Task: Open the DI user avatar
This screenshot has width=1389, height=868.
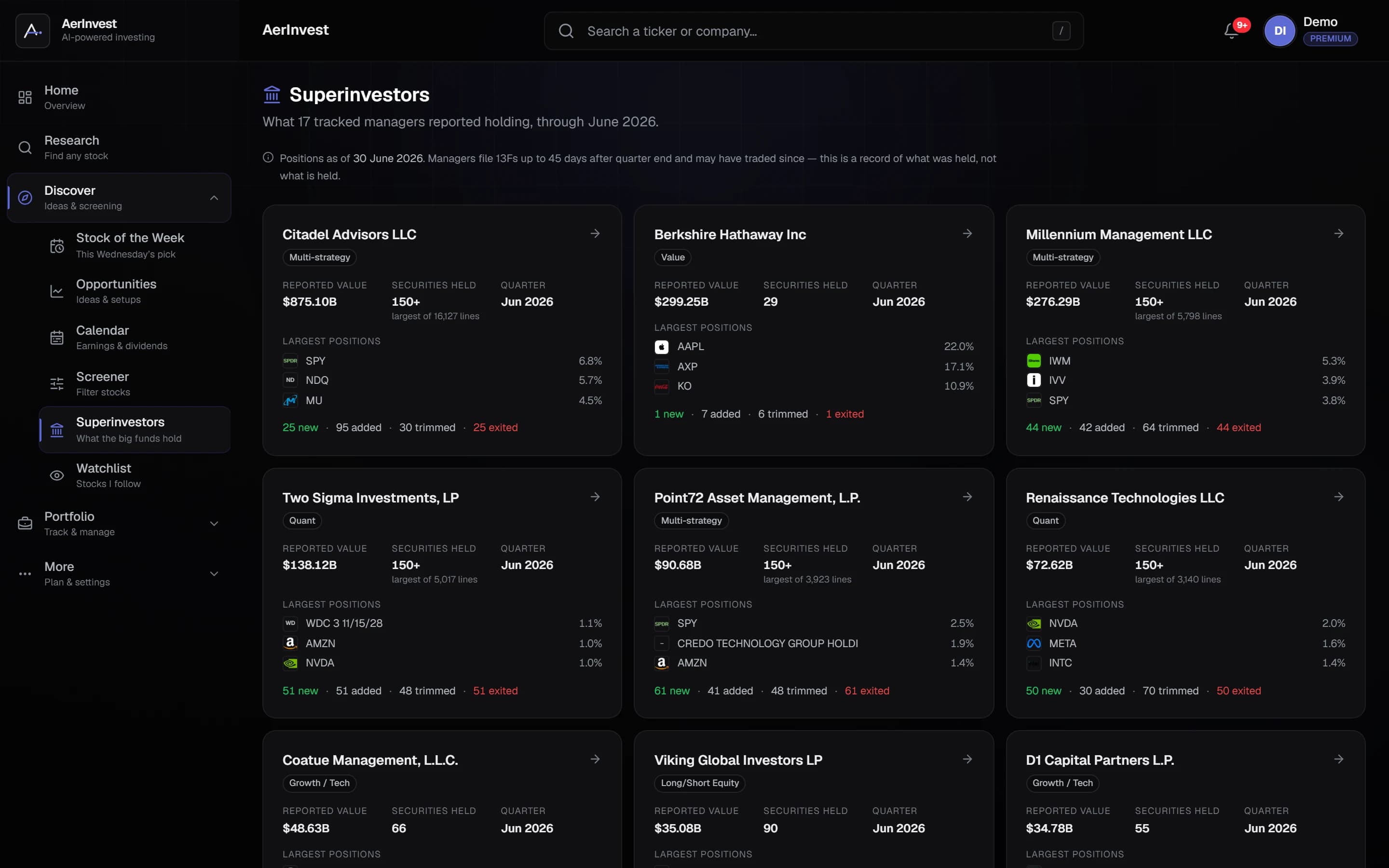Action: 1280,30
